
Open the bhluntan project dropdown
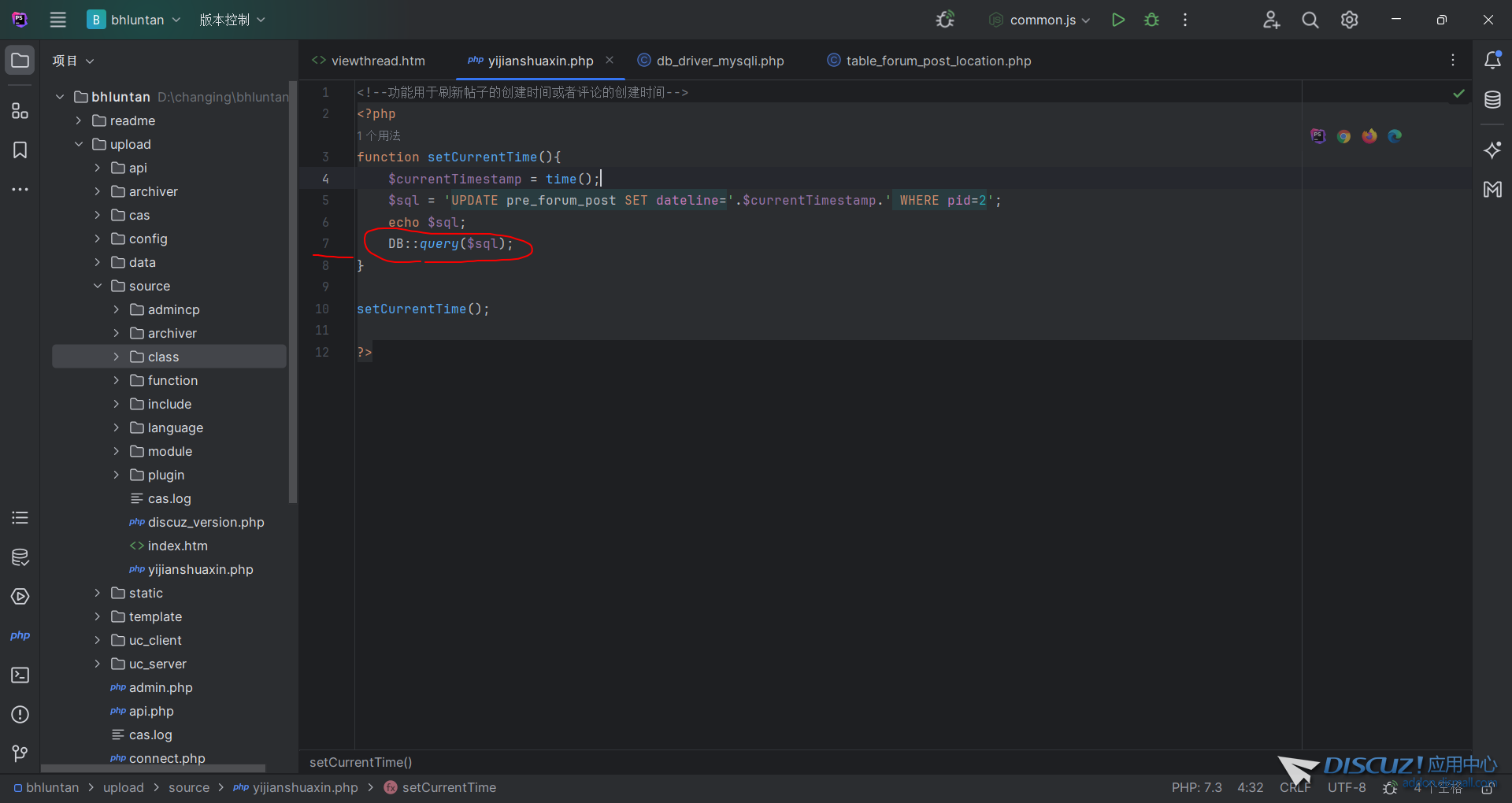pyautogui.click(x=134, y=20)
